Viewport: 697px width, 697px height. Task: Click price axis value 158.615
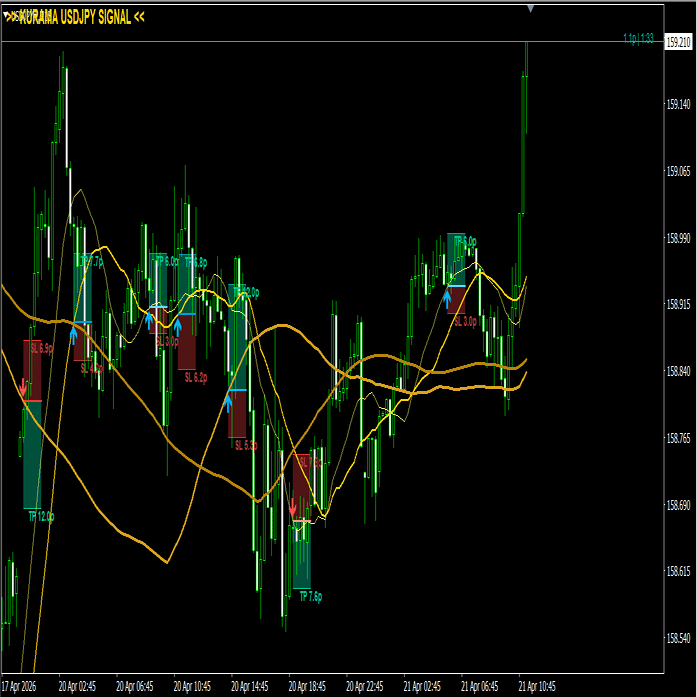pos(678,571)
